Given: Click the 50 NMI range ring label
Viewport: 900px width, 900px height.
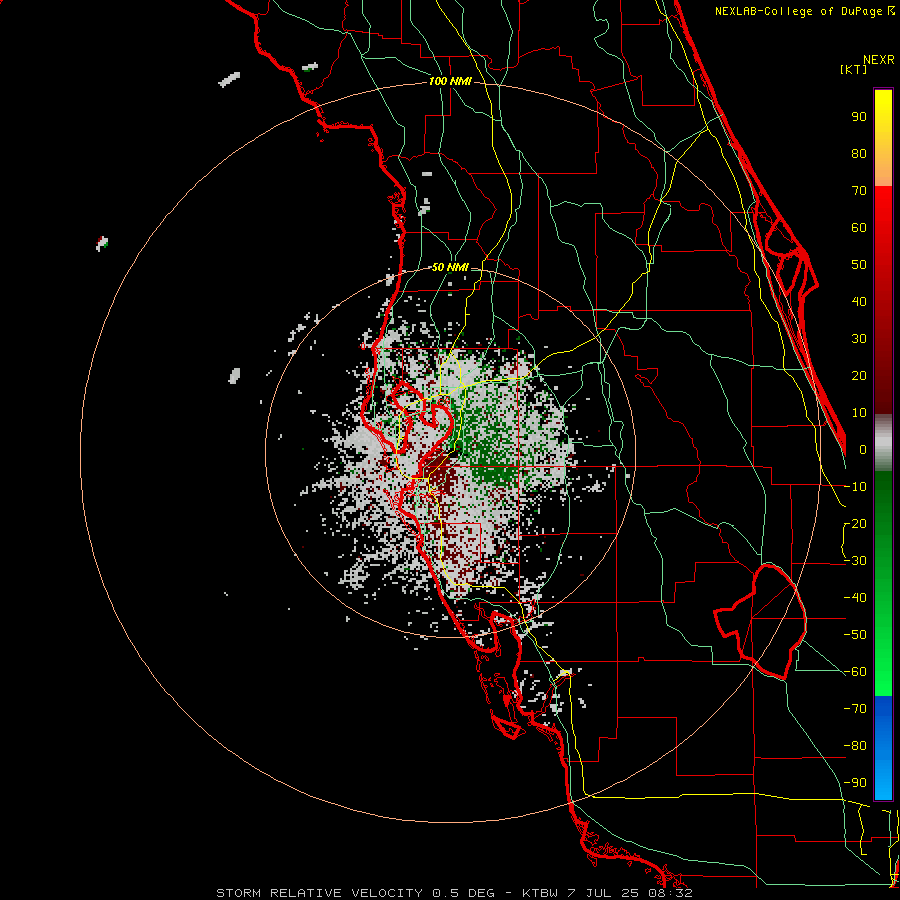Looking at the screenshot, I should (x=450, y=267).
